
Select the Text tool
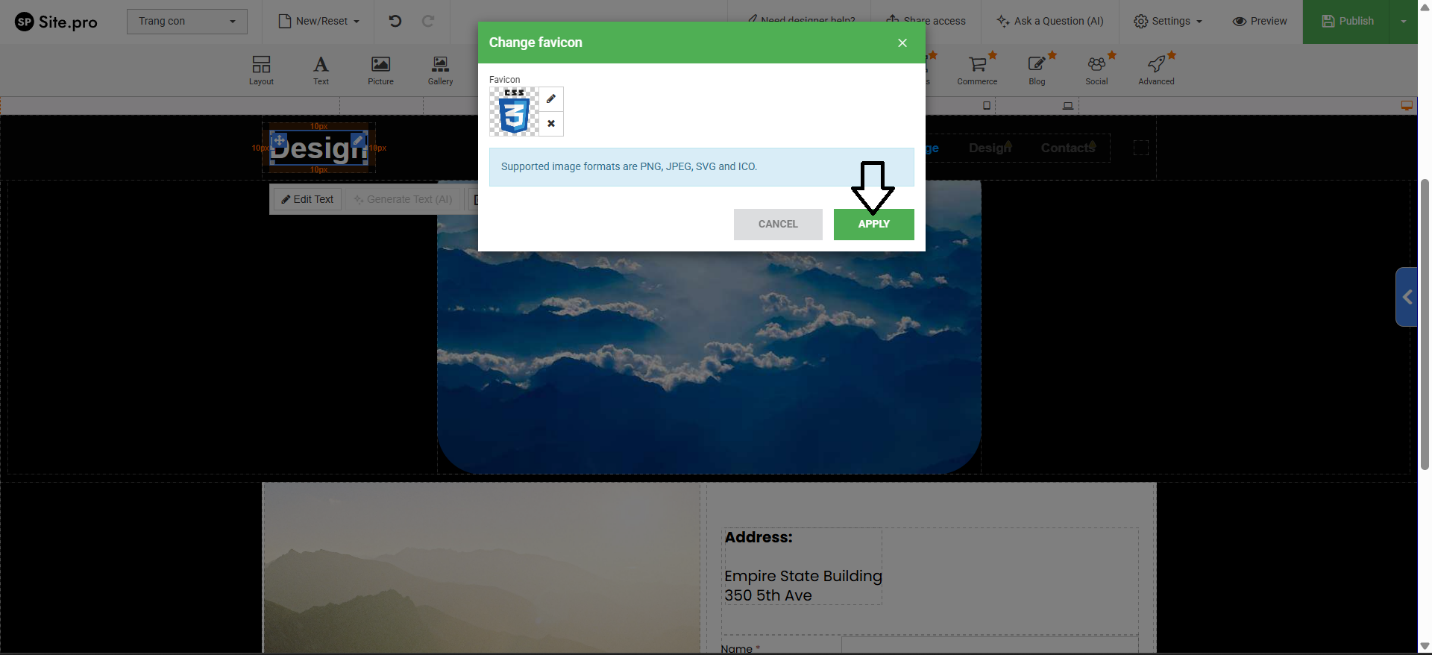click(321, 70)
